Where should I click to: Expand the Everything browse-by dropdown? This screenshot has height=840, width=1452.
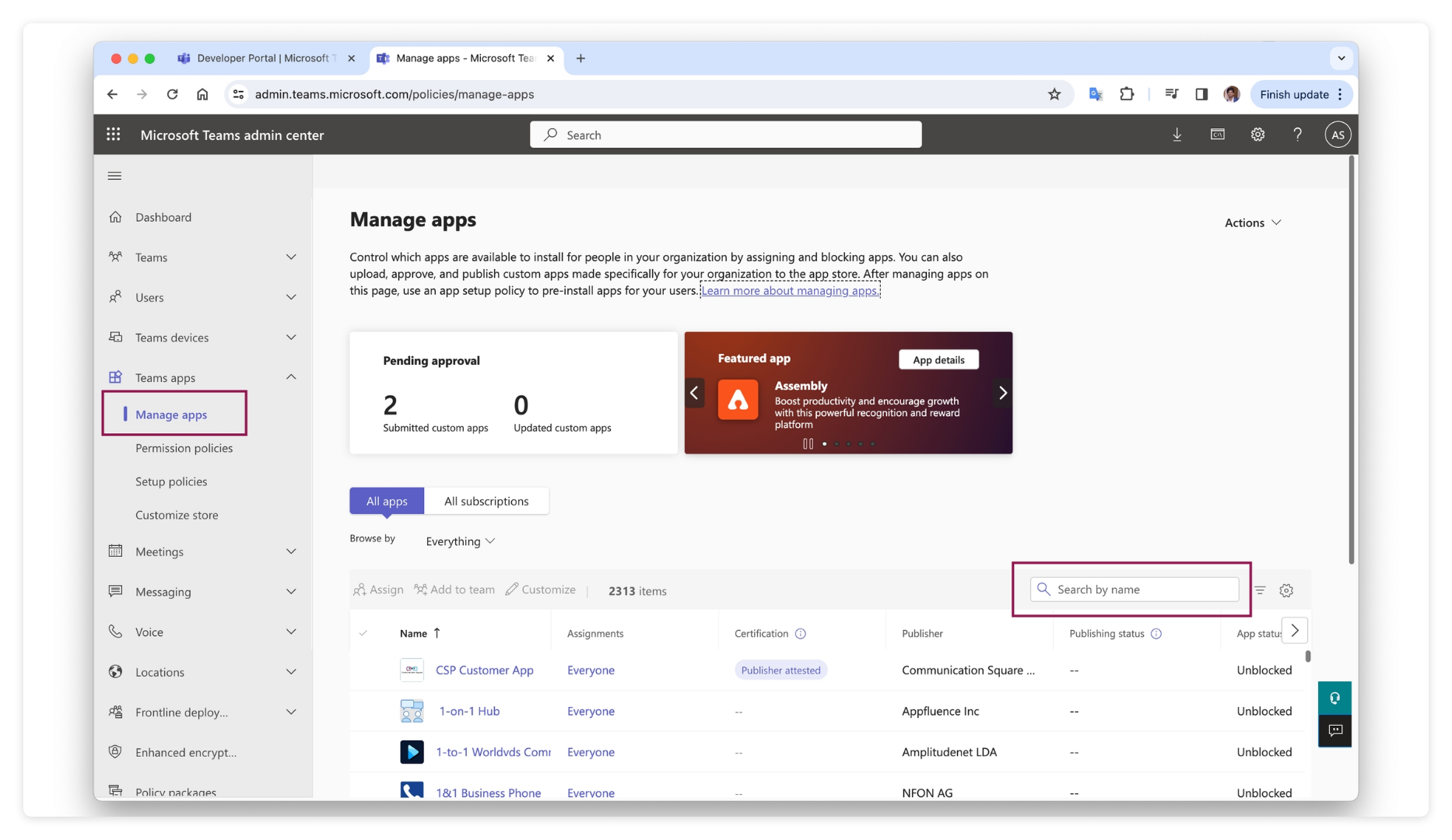tap(459, 541)
